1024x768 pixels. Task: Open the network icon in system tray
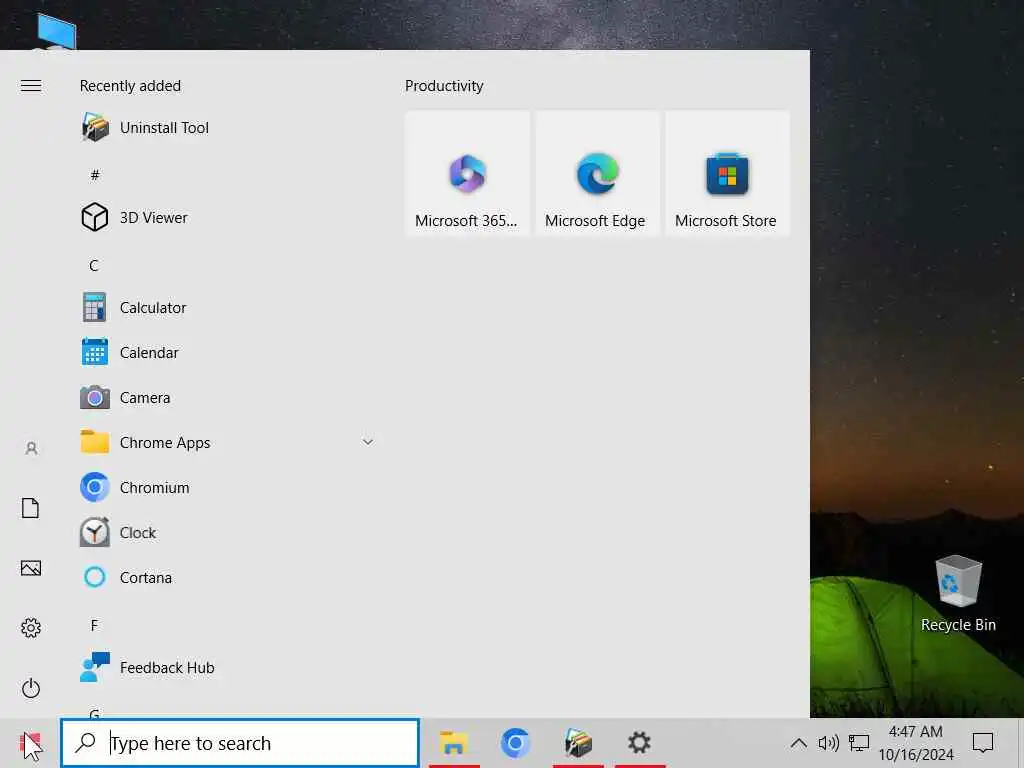click(859, 743)
